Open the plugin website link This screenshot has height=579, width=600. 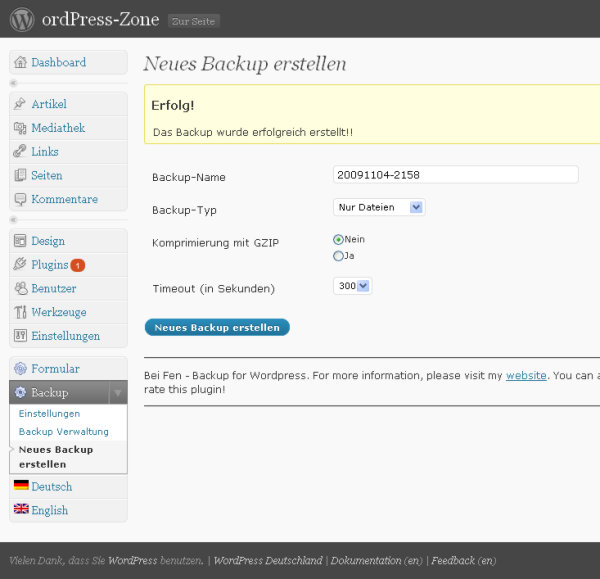(x=526, y=376)
